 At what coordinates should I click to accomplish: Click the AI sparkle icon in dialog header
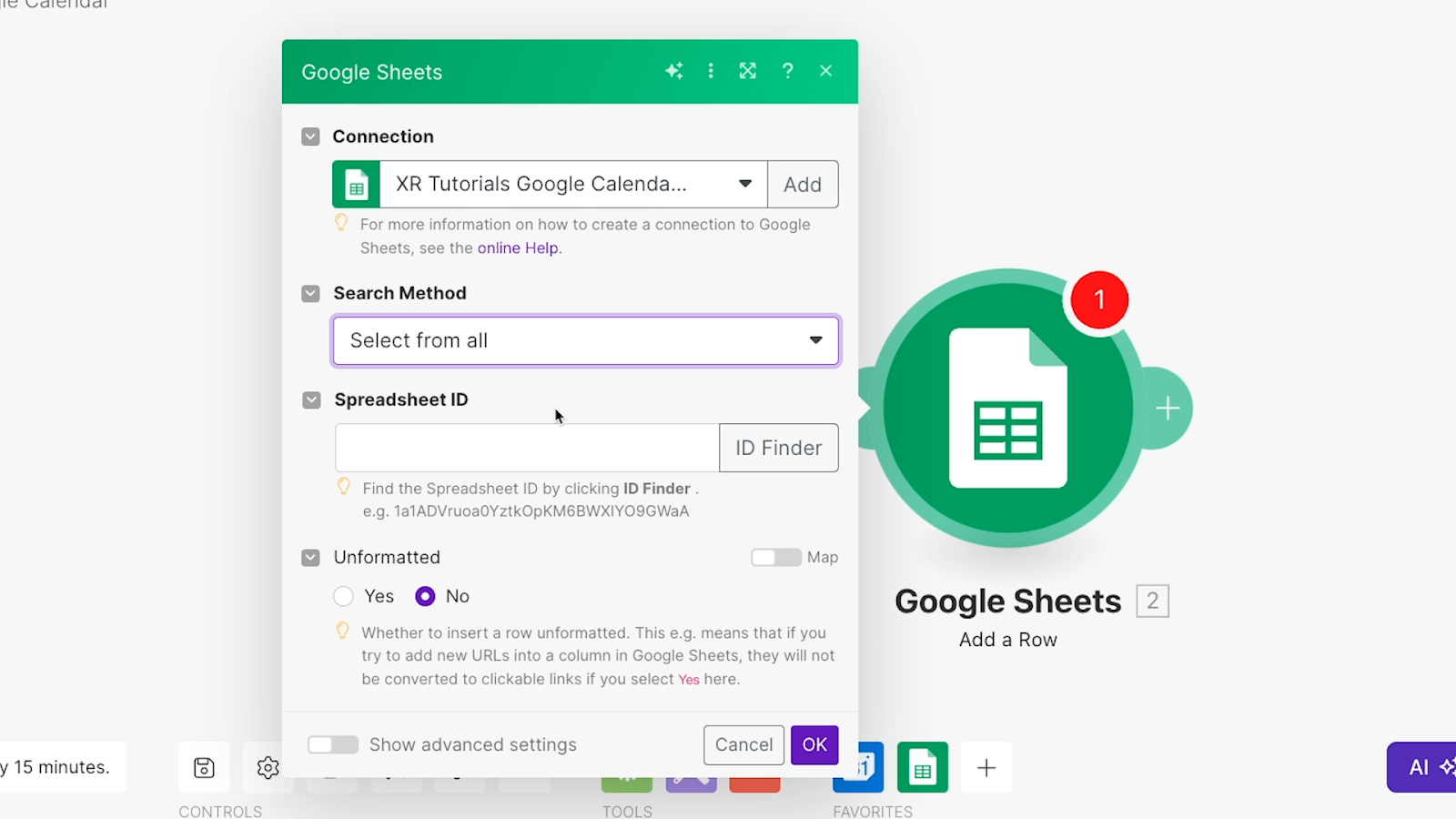pos(673,71)
